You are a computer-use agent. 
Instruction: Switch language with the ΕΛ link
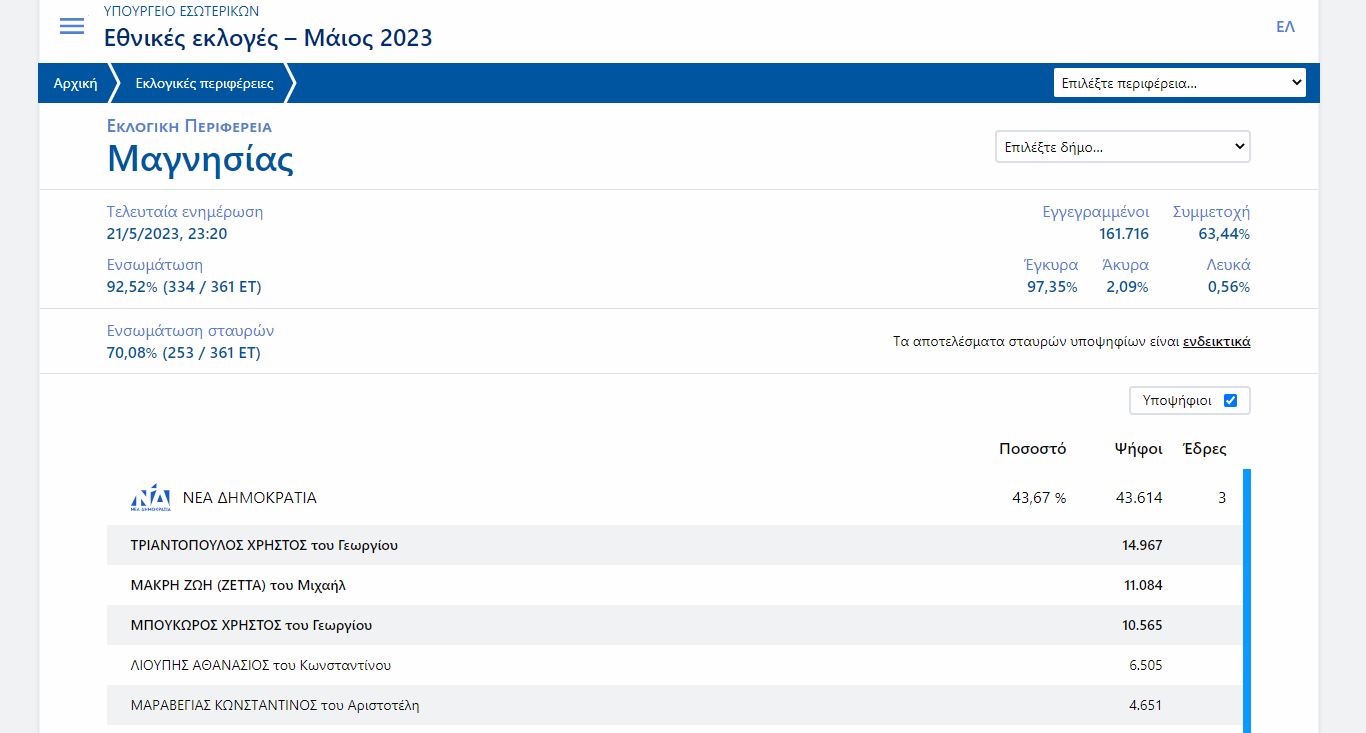(1285, 27)
